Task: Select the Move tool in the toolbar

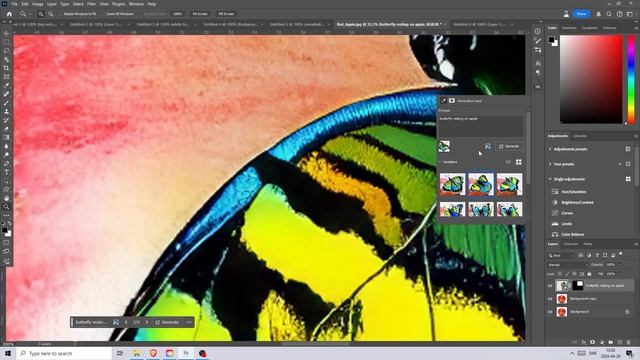Action: point(6,33)
